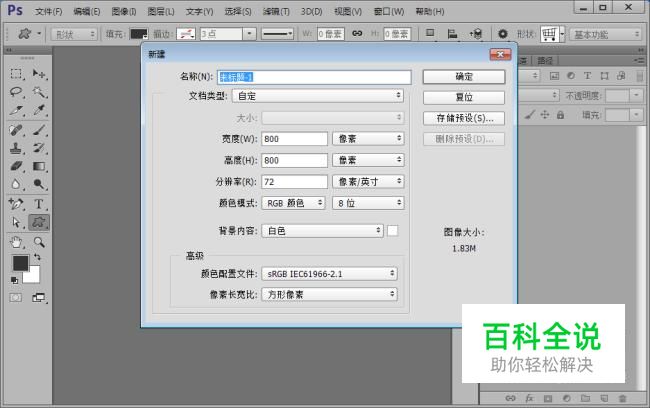Click the trash icon in layers panel

[x=622, y=398]
